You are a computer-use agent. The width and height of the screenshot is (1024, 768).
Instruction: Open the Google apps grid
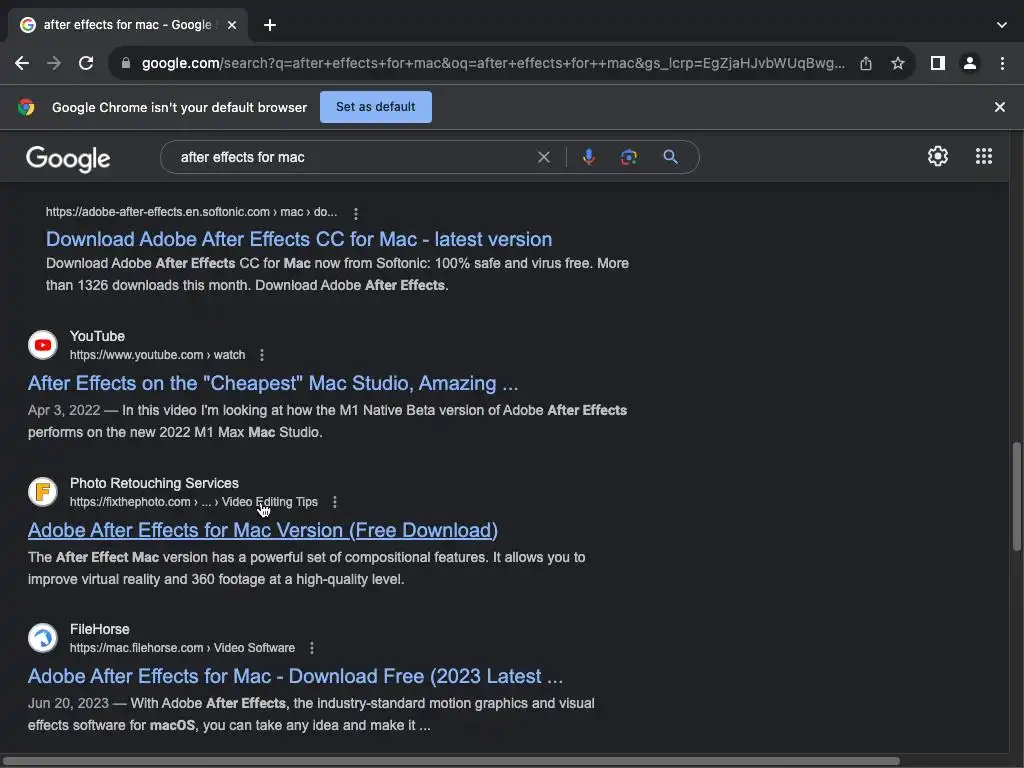[x=984, y=156]
